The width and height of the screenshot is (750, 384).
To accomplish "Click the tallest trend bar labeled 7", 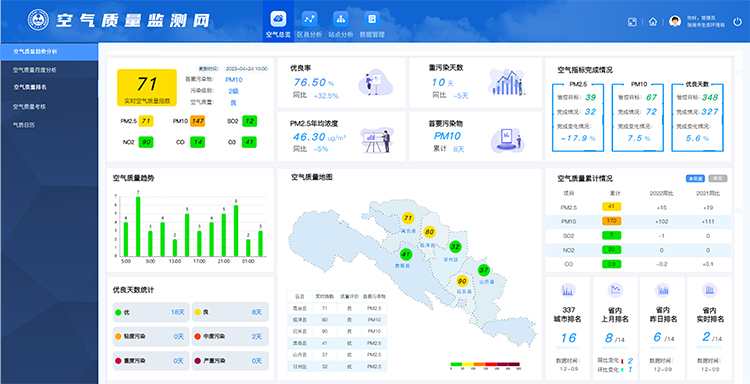I will (x=138, y=227).
